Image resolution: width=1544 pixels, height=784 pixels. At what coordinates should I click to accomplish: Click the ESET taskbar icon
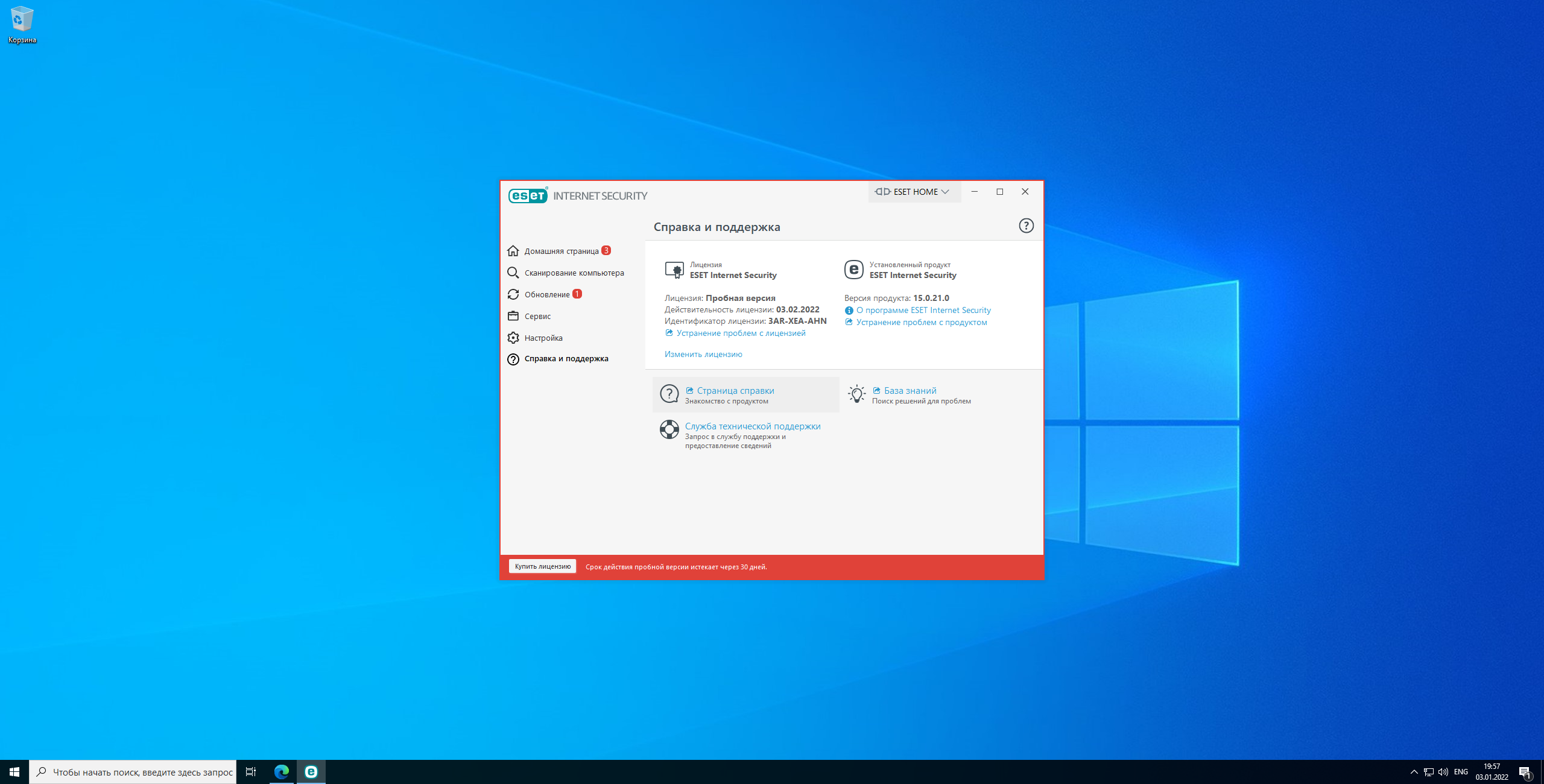[311, 772]
